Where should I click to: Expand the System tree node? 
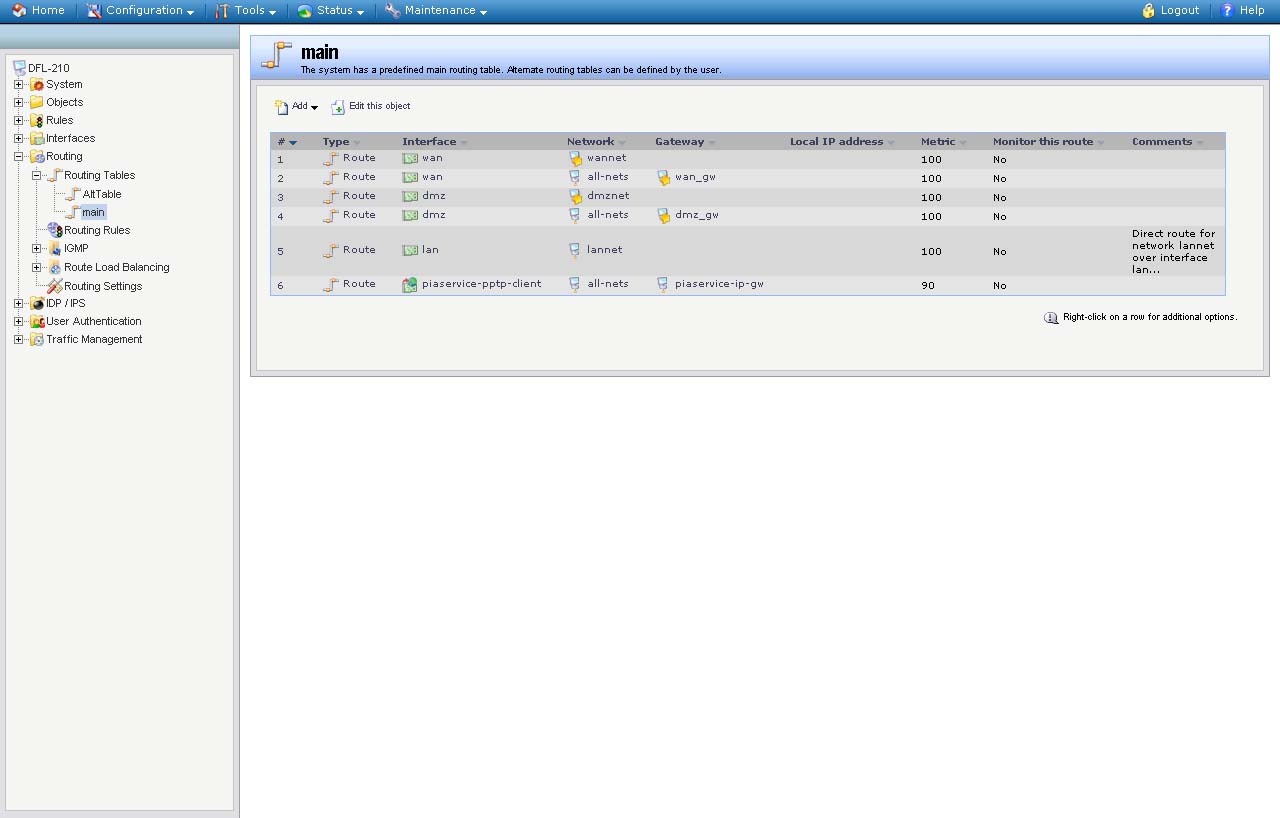[18, 84]
